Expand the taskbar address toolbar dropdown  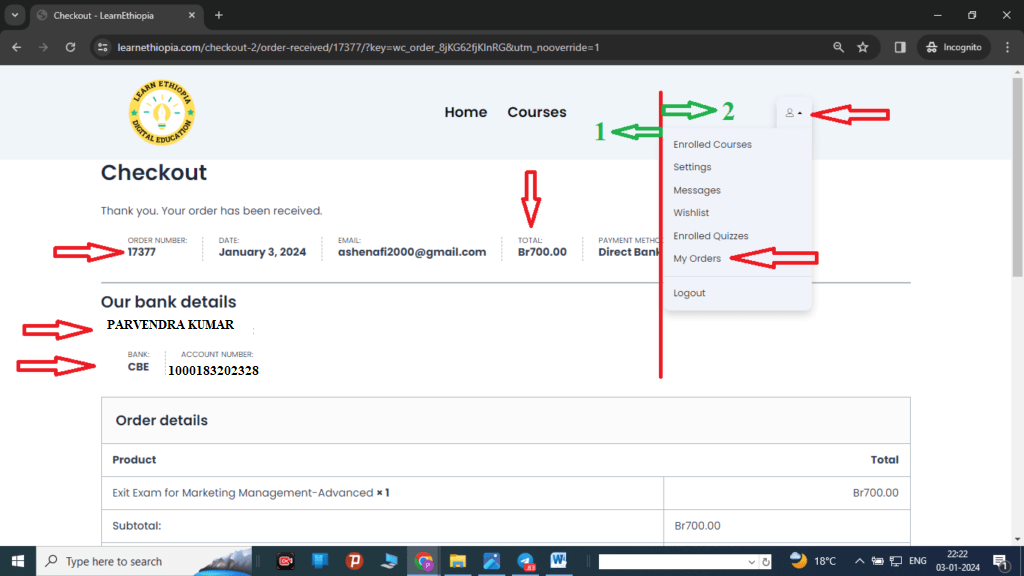pyautogui.click(x=751, y=562)
